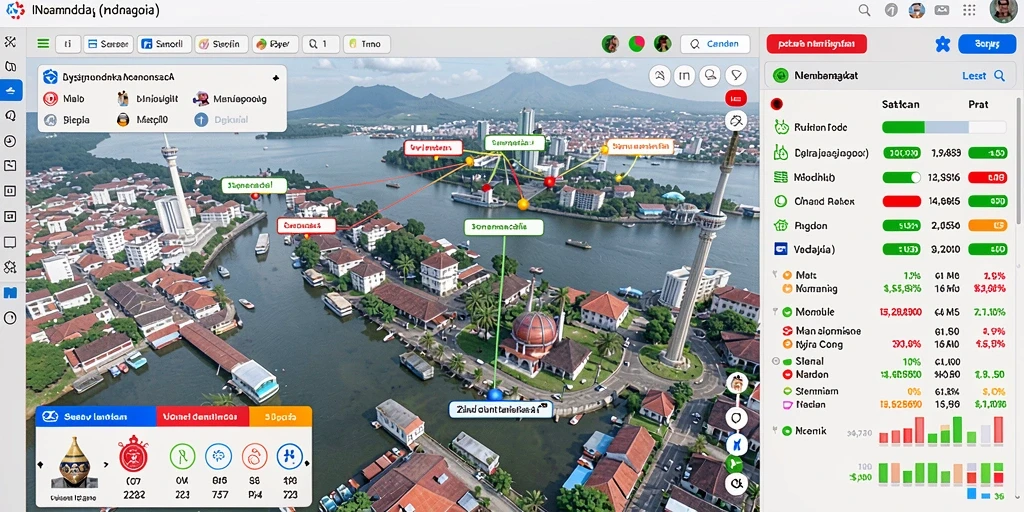
Task: Click the clock icon in left sidebar
Action: [10, 141]
